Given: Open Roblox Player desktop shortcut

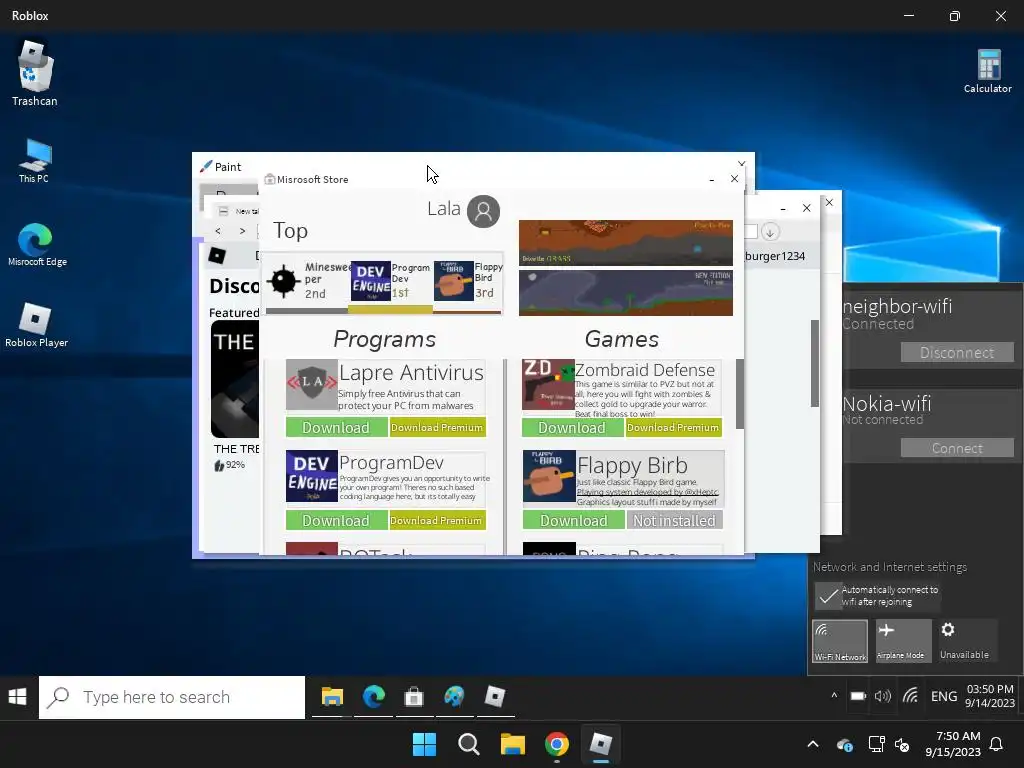Looking at the screenshot, I should 37,325.
